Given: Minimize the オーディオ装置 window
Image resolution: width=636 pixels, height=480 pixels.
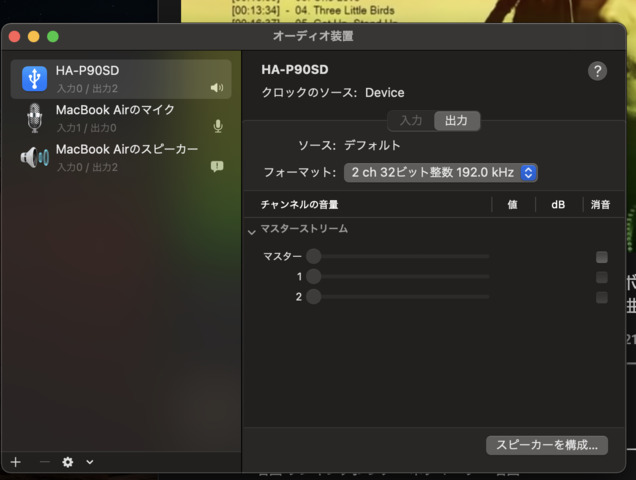Looking at the screenshot, I should click(34, 37).
